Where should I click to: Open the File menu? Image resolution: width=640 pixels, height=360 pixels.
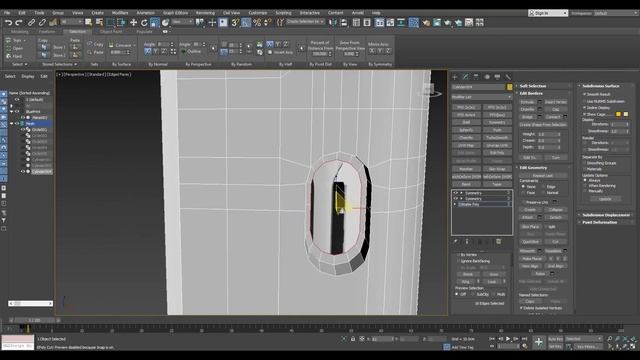7,13
